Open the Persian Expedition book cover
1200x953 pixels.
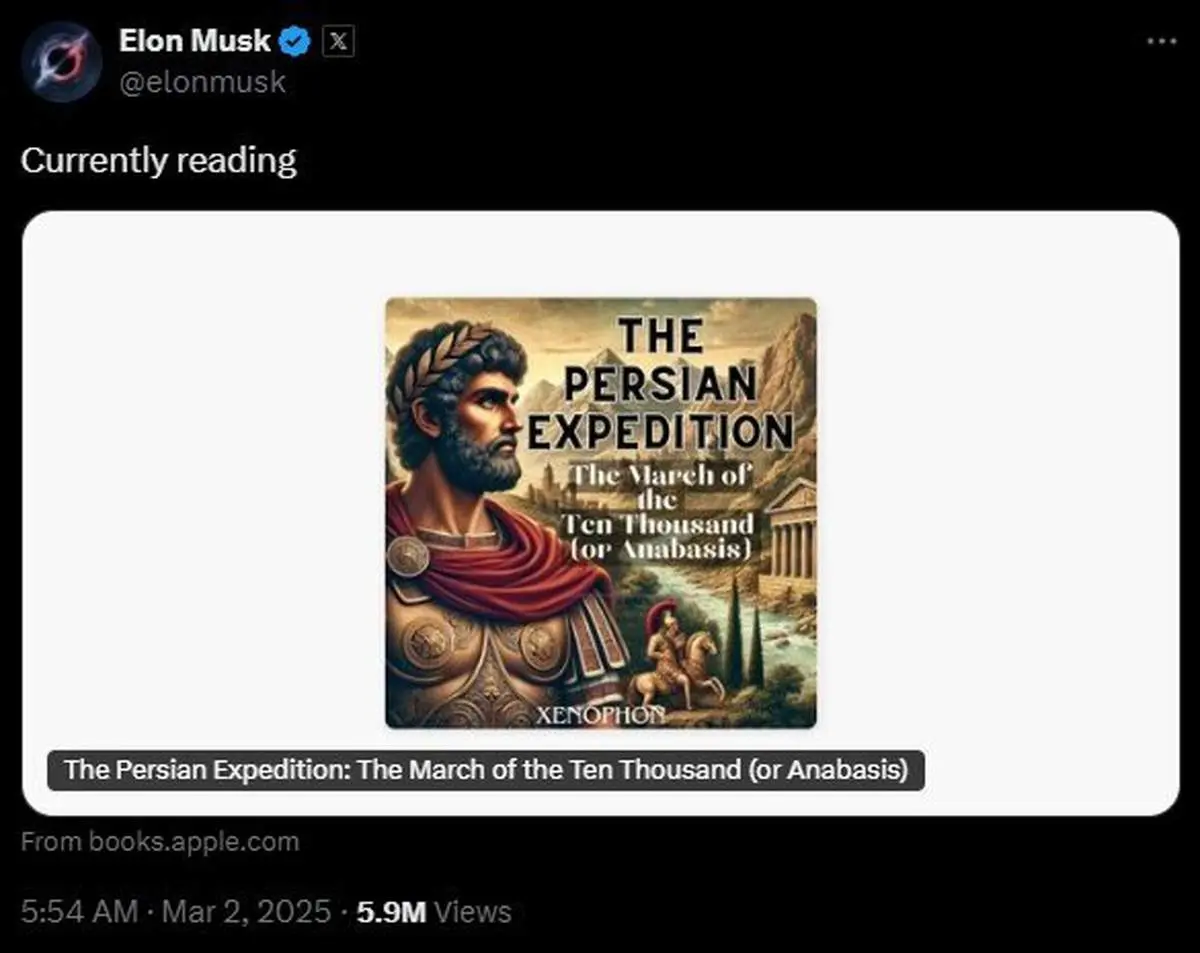[x=600, y=512]
